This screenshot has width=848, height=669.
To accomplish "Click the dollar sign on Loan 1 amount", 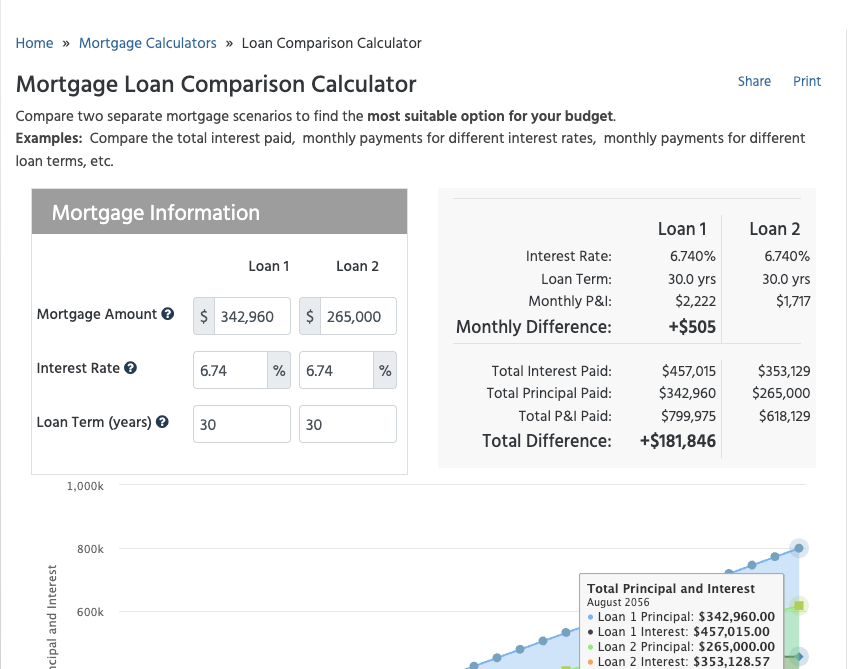I will coord(204,316).
